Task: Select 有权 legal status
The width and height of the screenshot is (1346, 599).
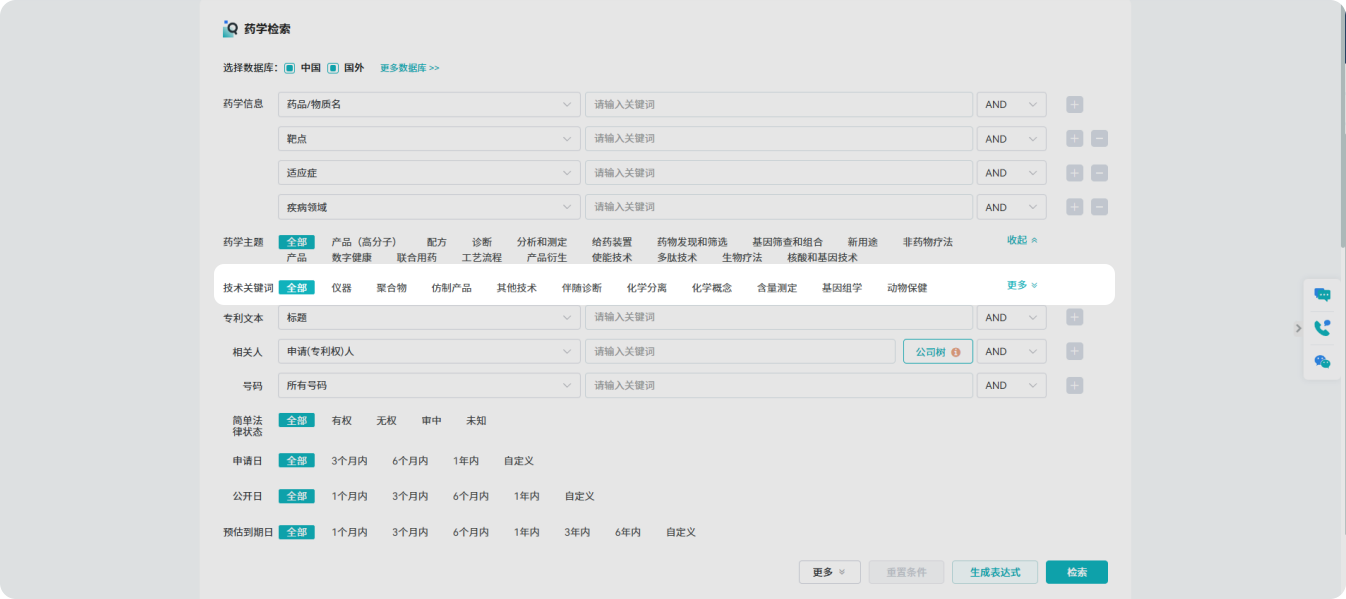Action: pos(342,421)
